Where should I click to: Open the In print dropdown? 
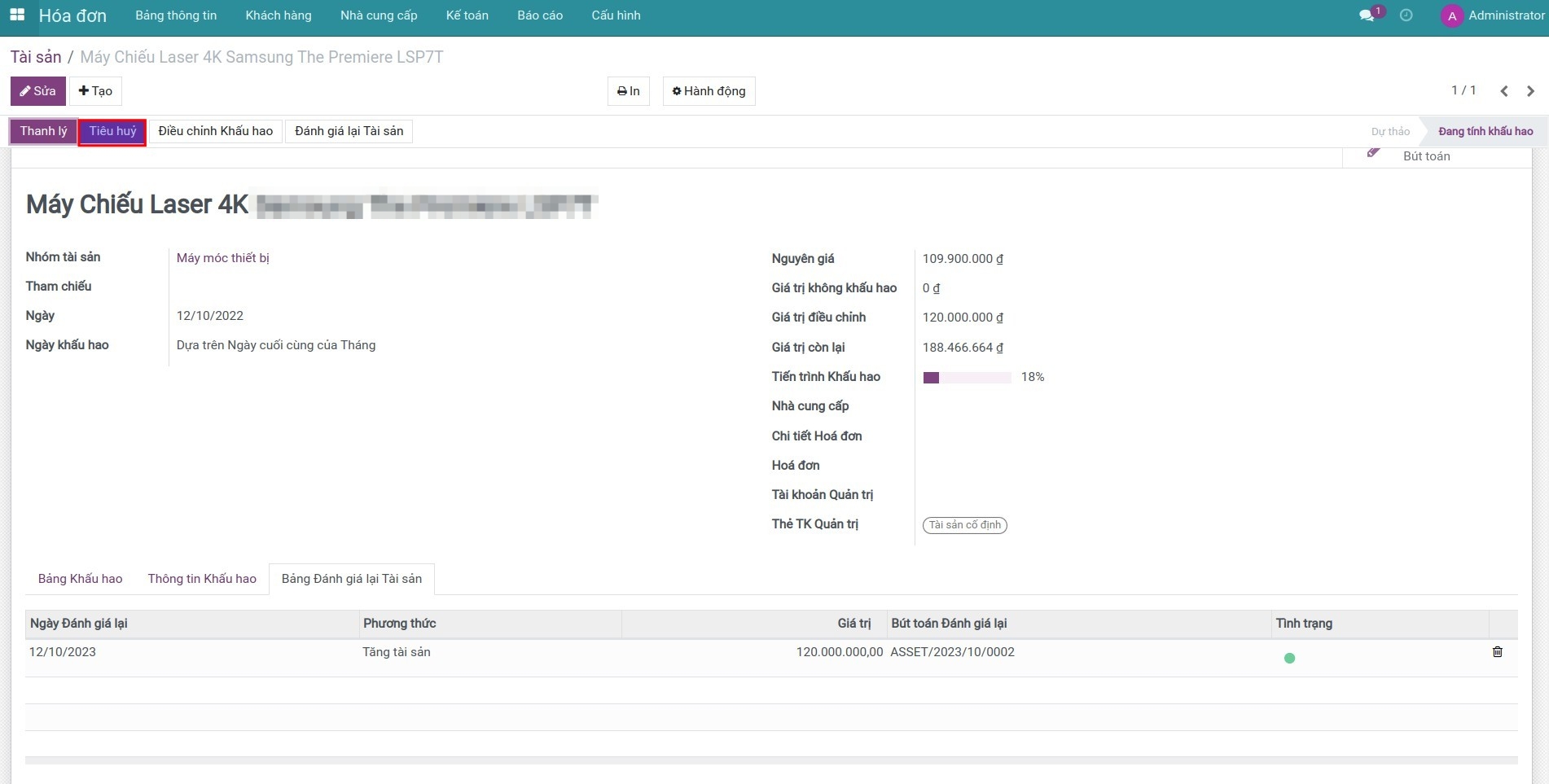coord(628,91)
